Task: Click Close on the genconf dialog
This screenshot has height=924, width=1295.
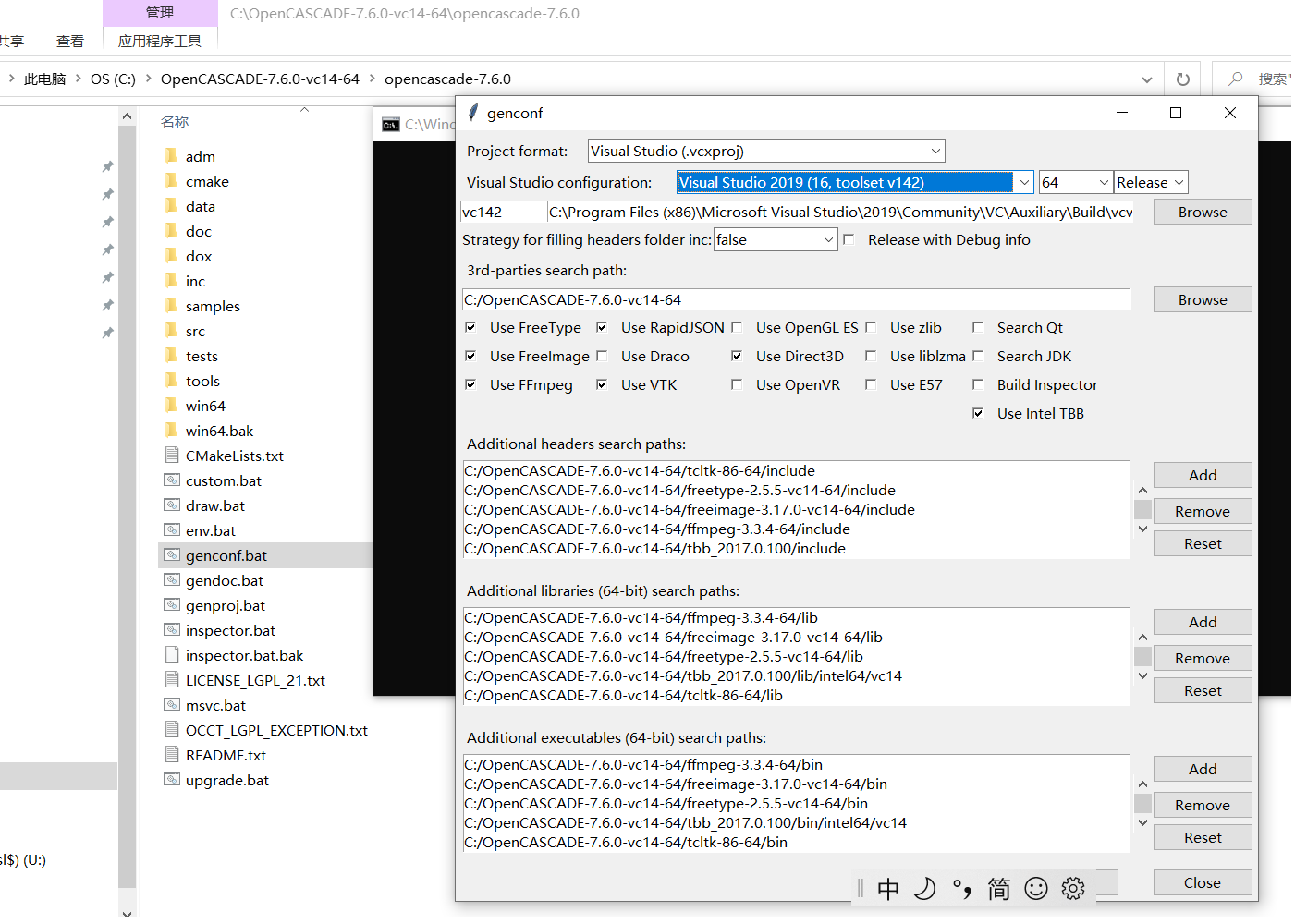Action: pos(1202,882)
